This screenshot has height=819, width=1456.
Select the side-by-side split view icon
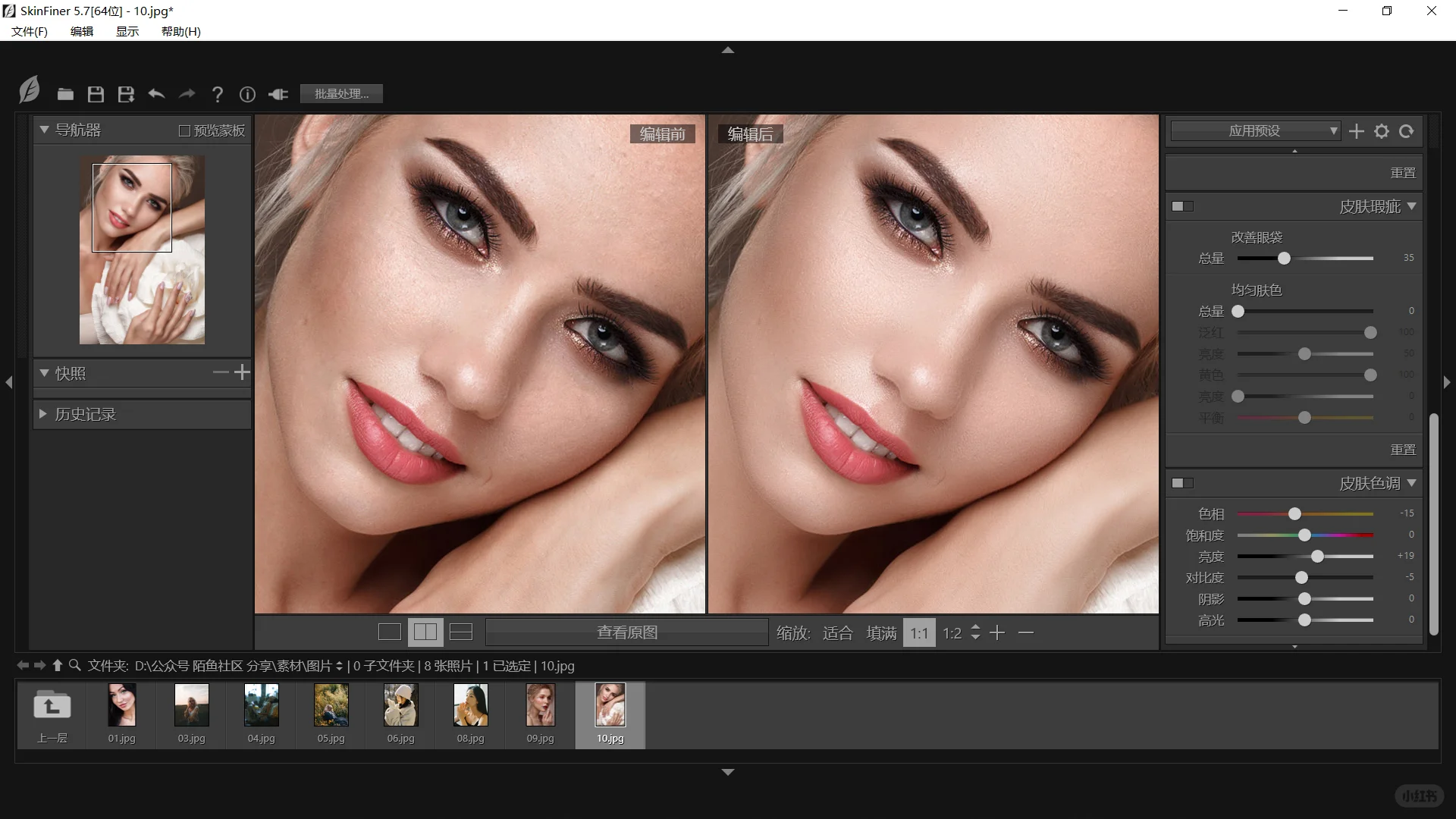pyautogui.click(x=425, y=632)
